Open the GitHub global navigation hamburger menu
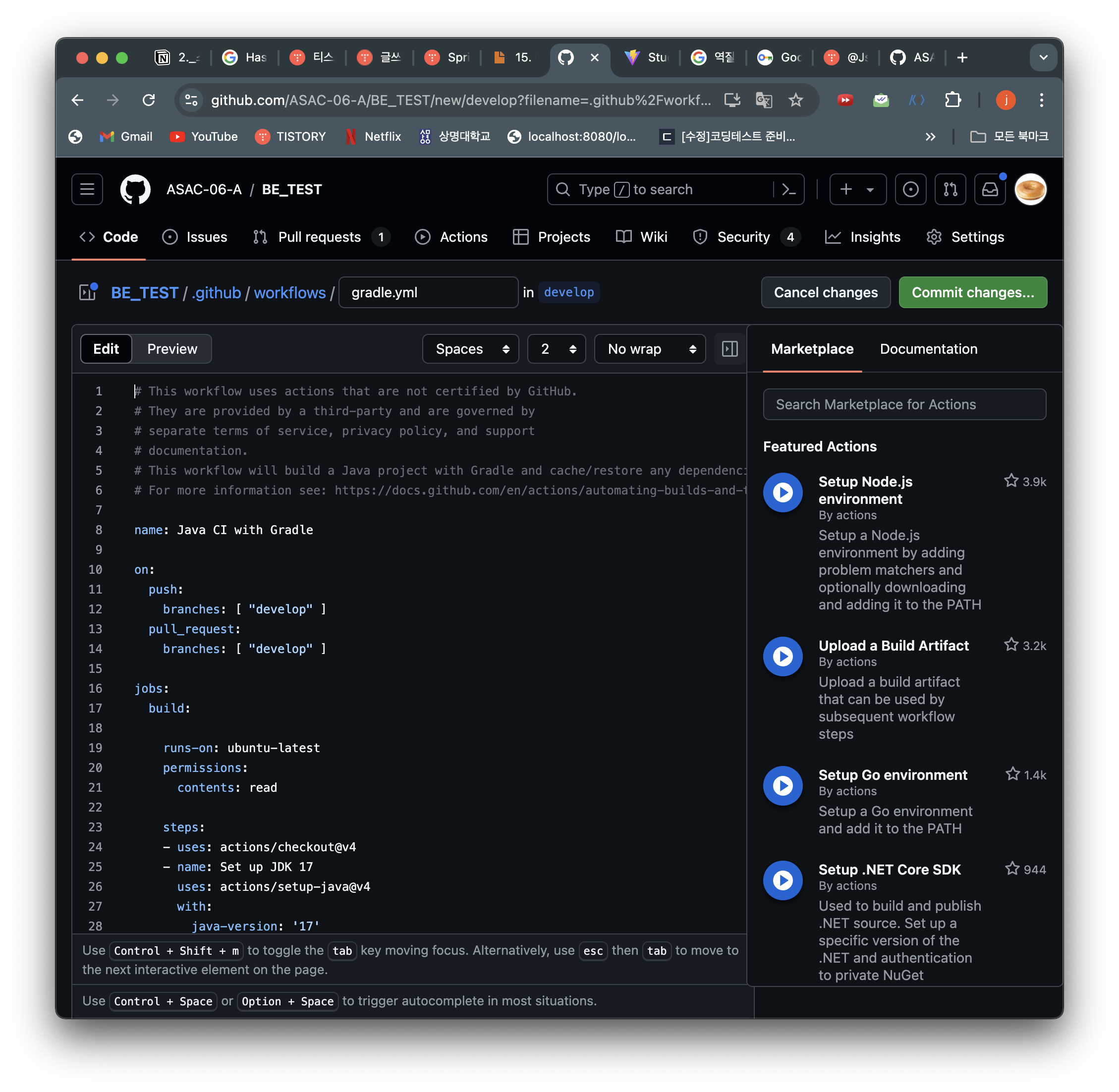The image size is (1119, 1092). [87, 189]
